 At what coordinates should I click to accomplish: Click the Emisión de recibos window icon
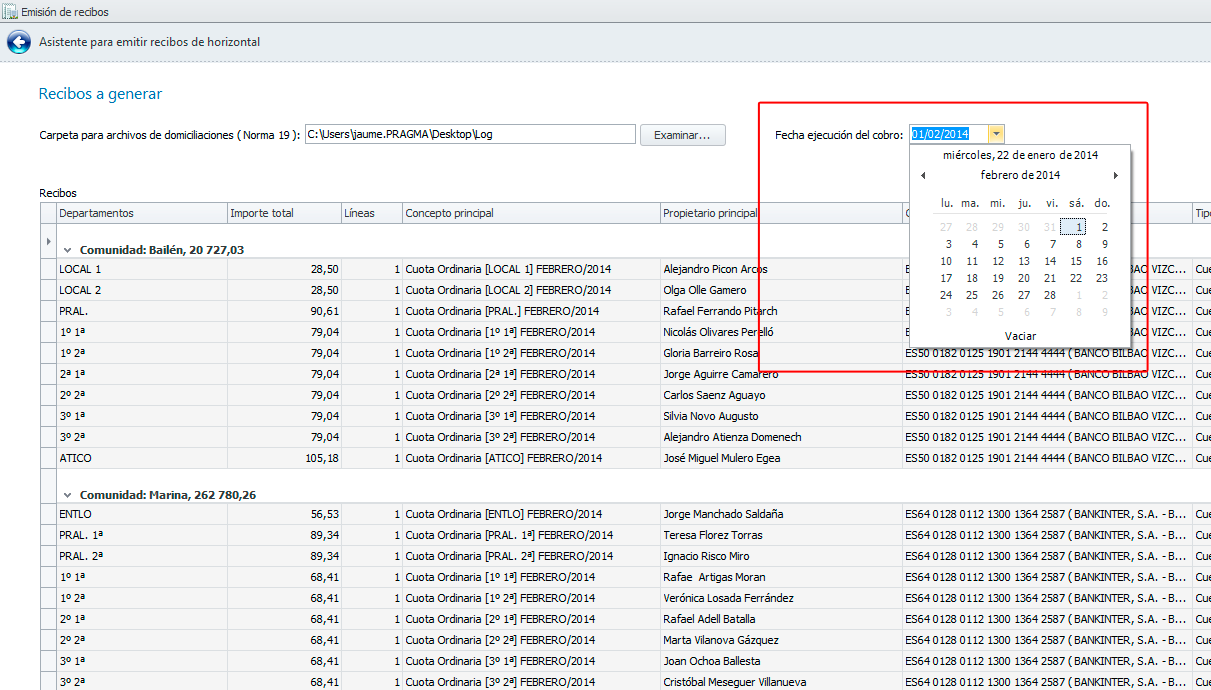point(10,12)
